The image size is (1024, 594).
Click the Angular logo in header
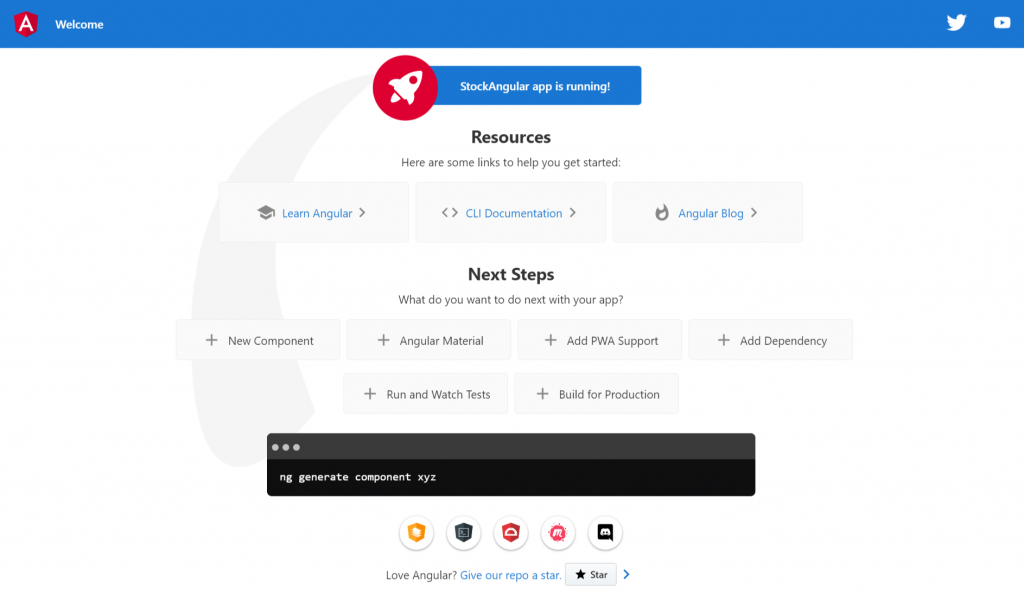[26, 24]
